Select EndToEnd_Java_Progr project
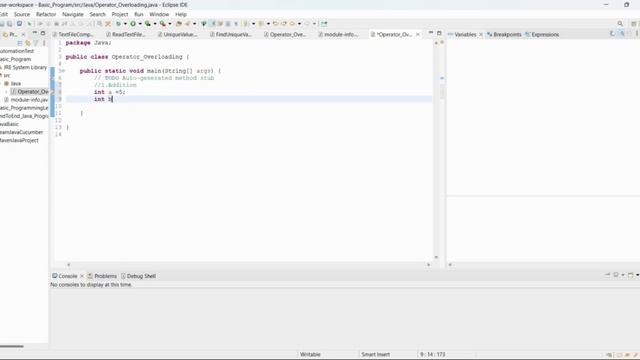 [x=24, y=116]
